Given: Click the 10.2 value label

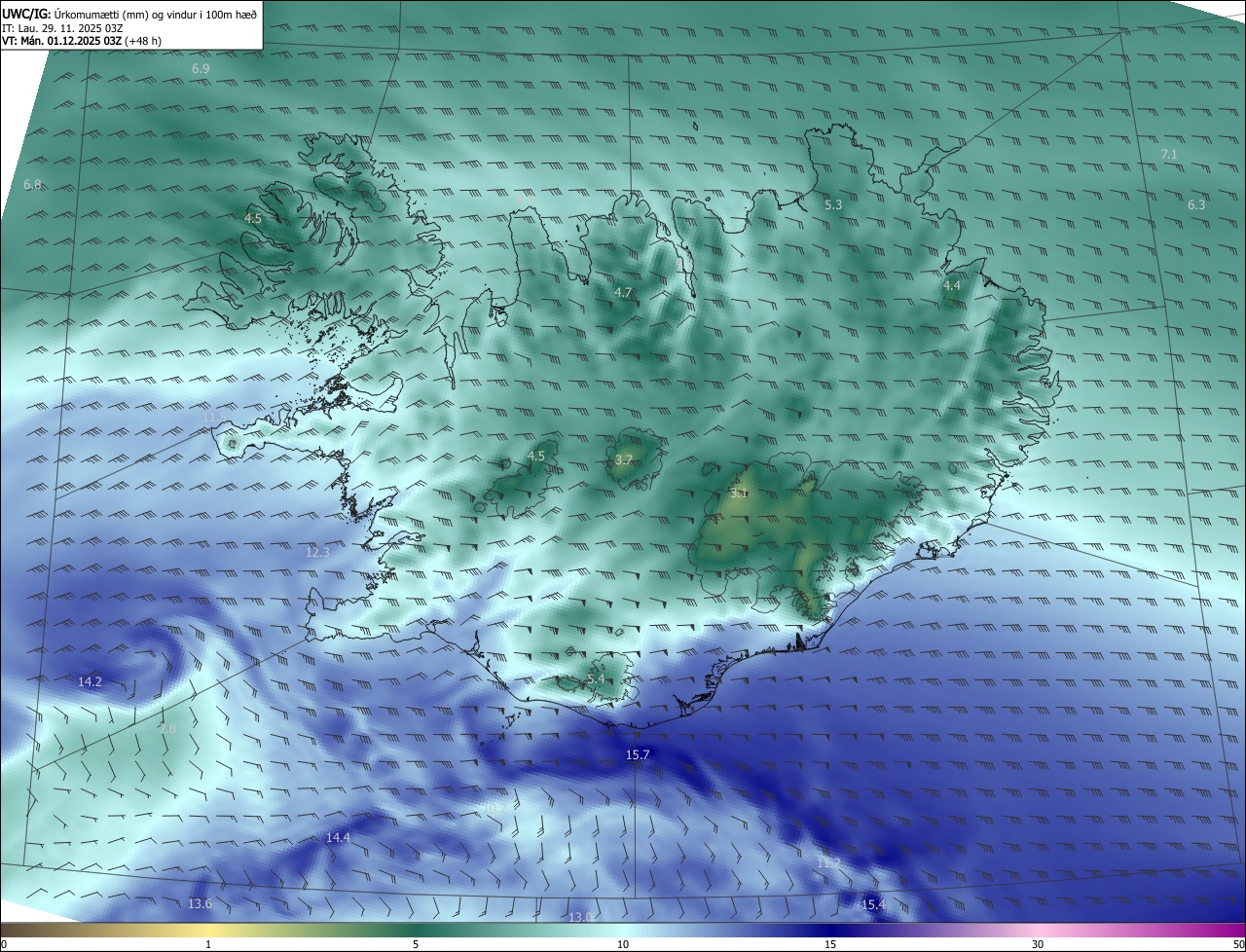Looking at the screenshot, I should [x=494, y=807].
